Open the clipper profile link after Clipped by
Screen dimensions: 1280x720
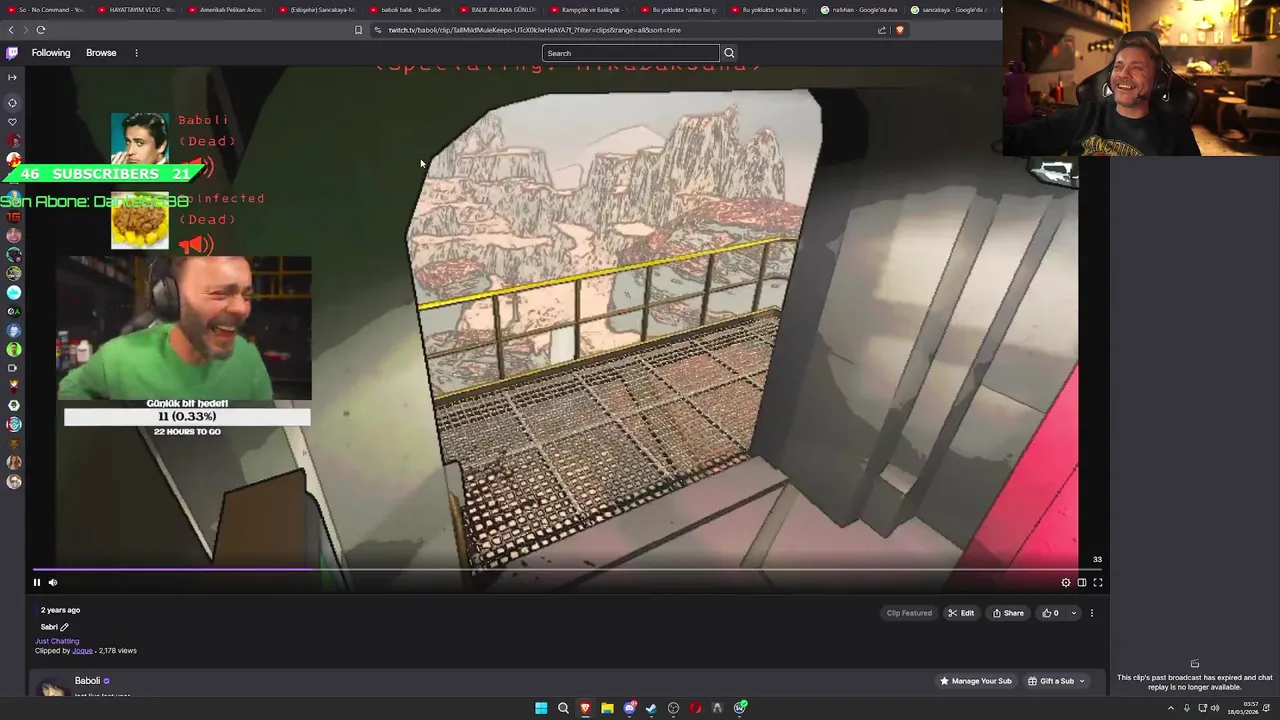[82, 651]
